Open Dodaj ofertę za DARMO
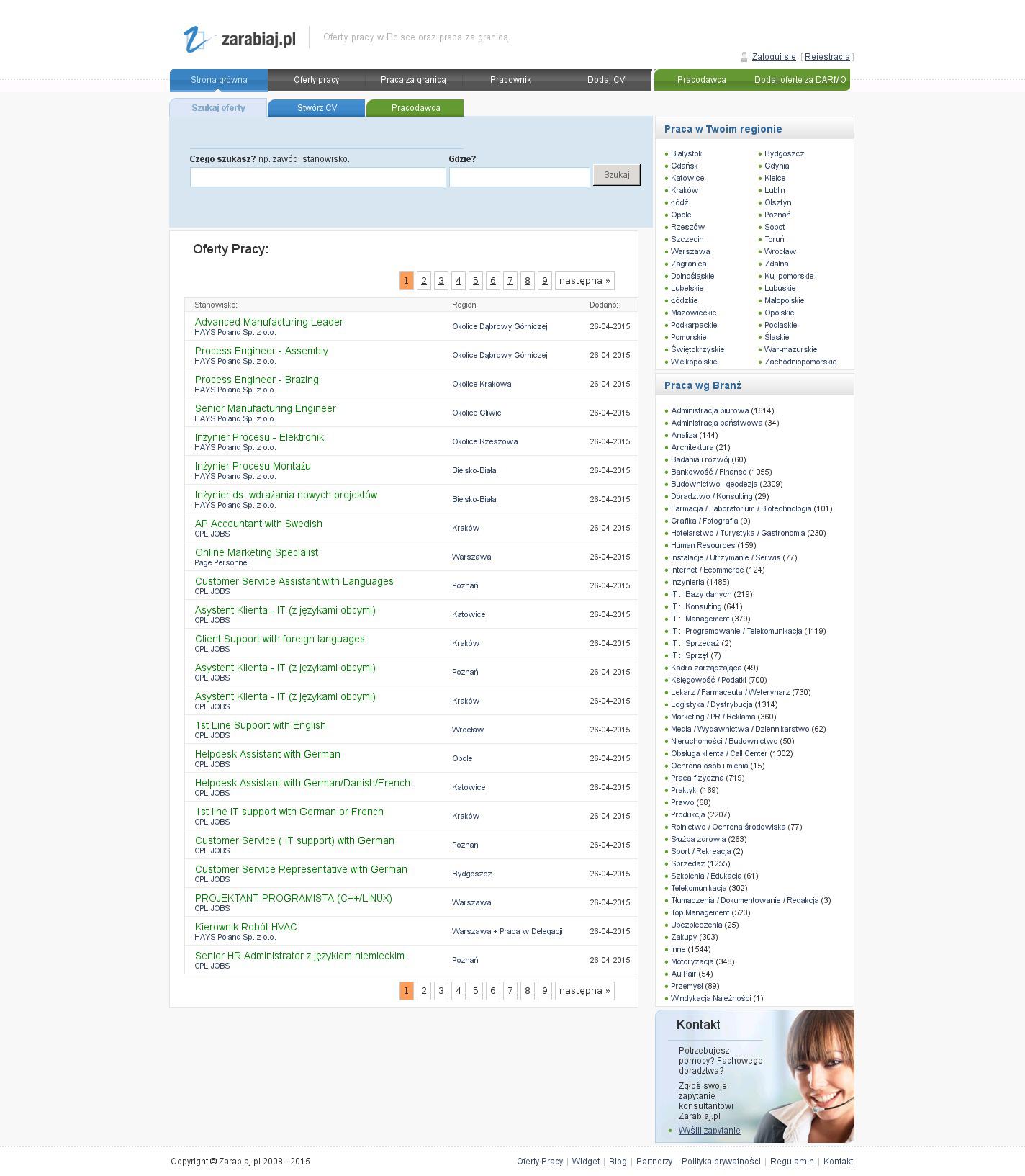Screen dimensions: 1025x1176 point(800,80)
